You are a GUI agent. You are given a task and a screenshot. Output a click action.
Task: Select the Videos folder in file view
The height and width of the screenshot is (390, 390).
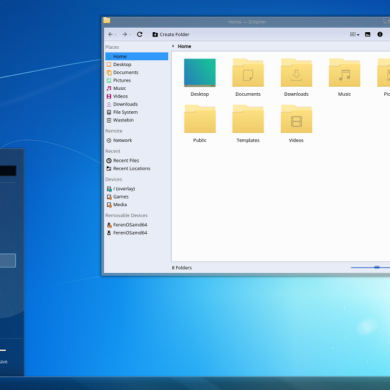pyautogui.click(x=296, y=124)
